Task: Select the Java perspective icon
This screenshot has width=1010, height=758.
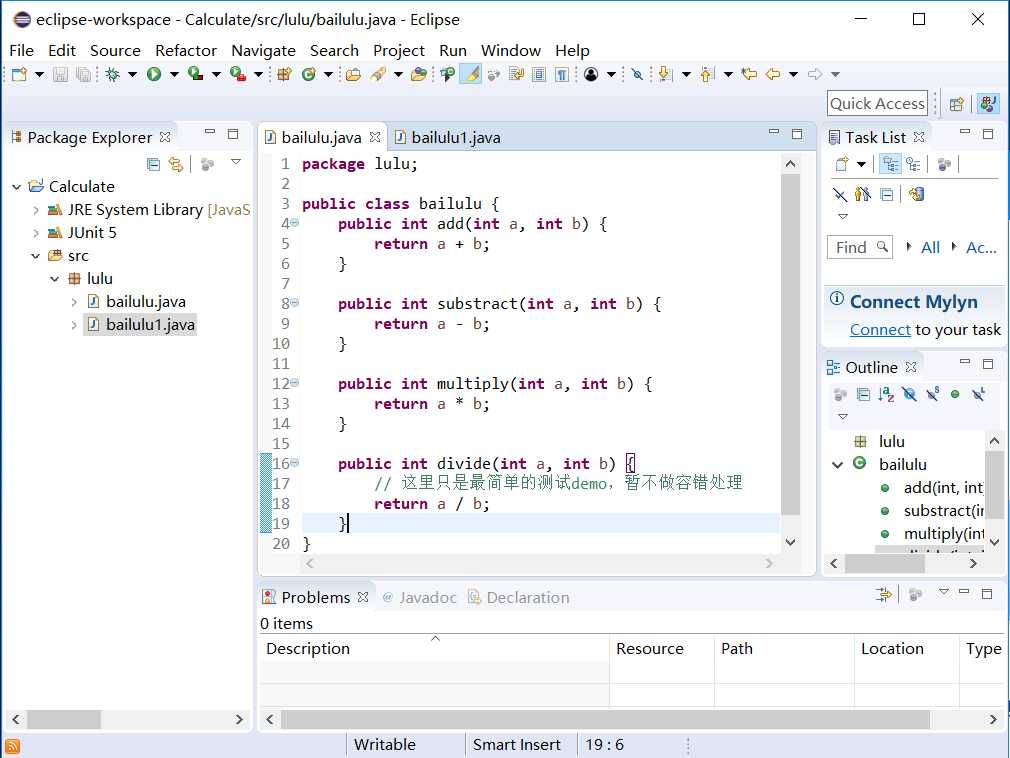Action: pyautogui.click(x=987, y=104)
